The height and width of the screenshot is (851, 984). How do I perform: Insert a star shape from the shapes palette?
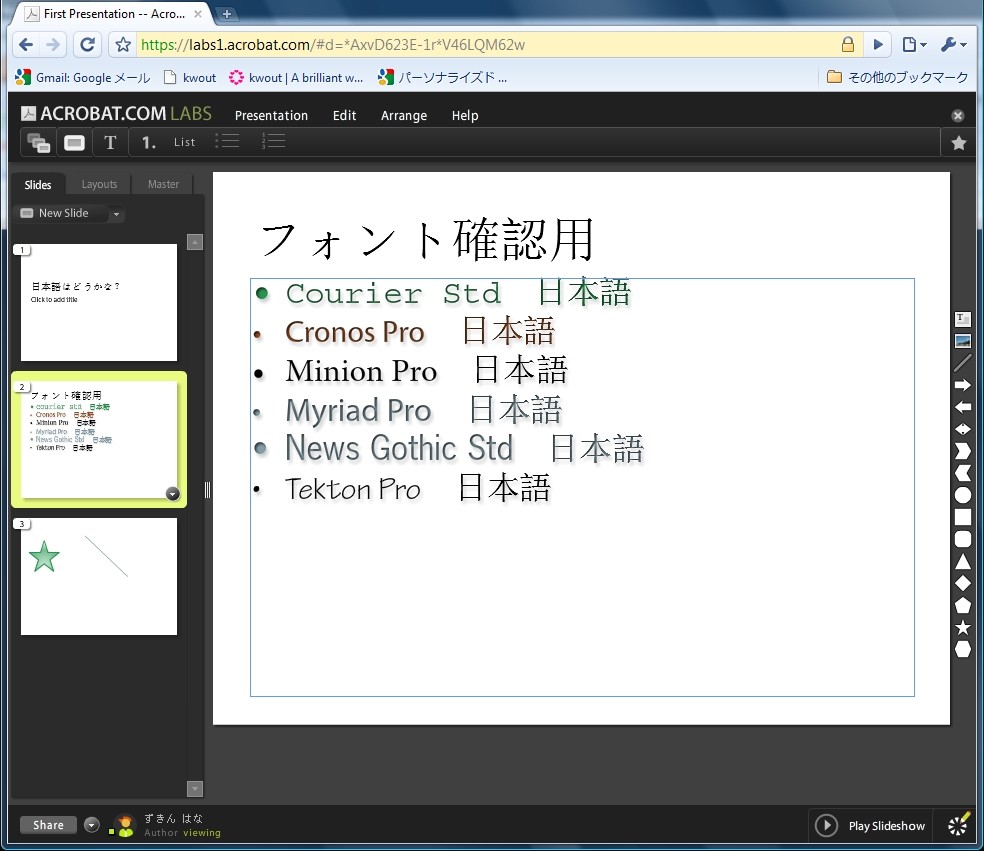click(961, 628)
